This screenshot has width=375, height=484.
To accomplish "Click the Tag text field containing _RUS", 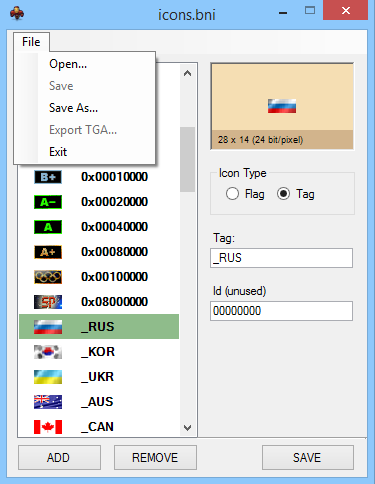I will [x=281, y=258].
